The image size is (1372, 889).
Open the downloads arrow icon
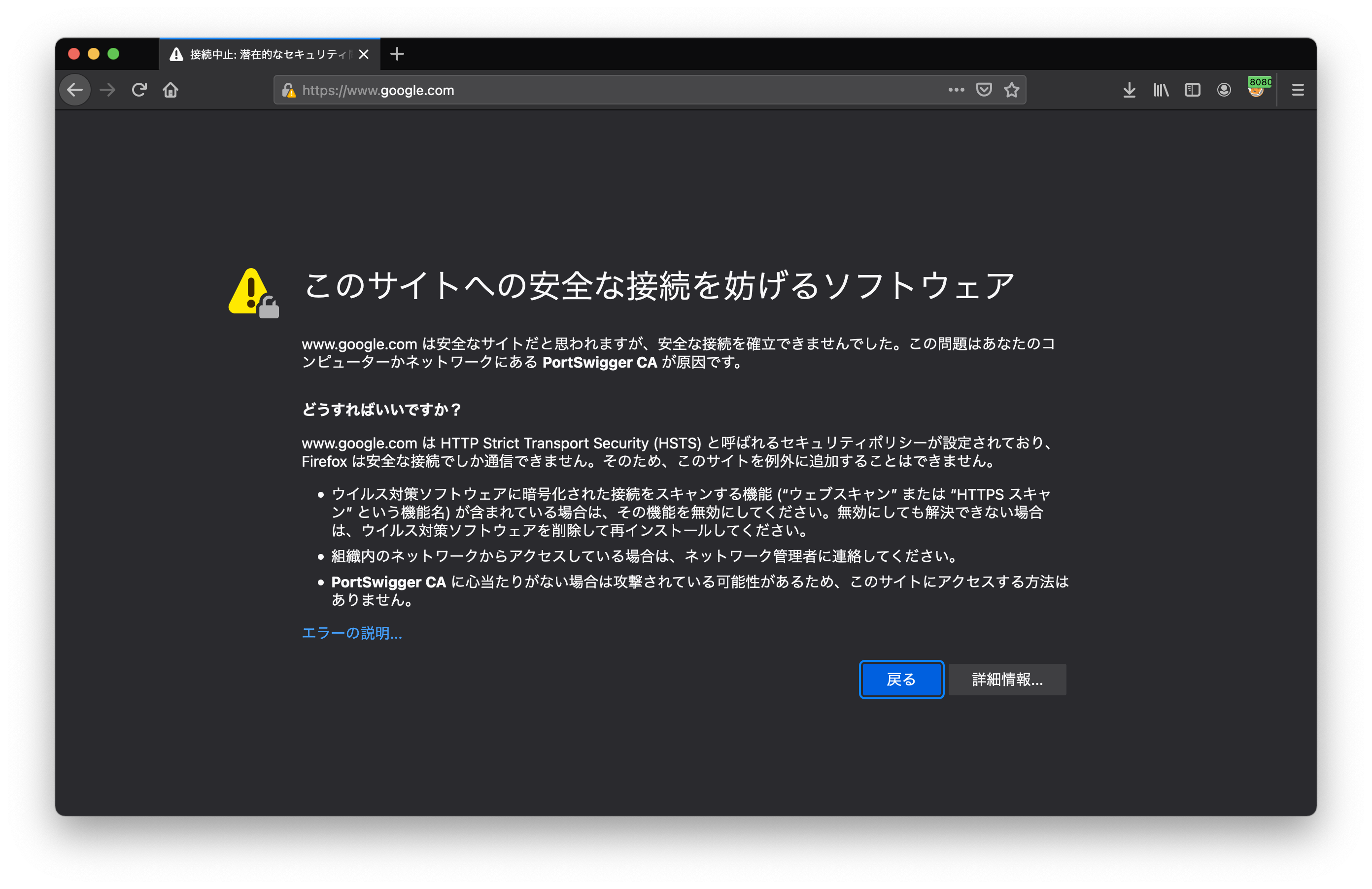coord(1130,90)
